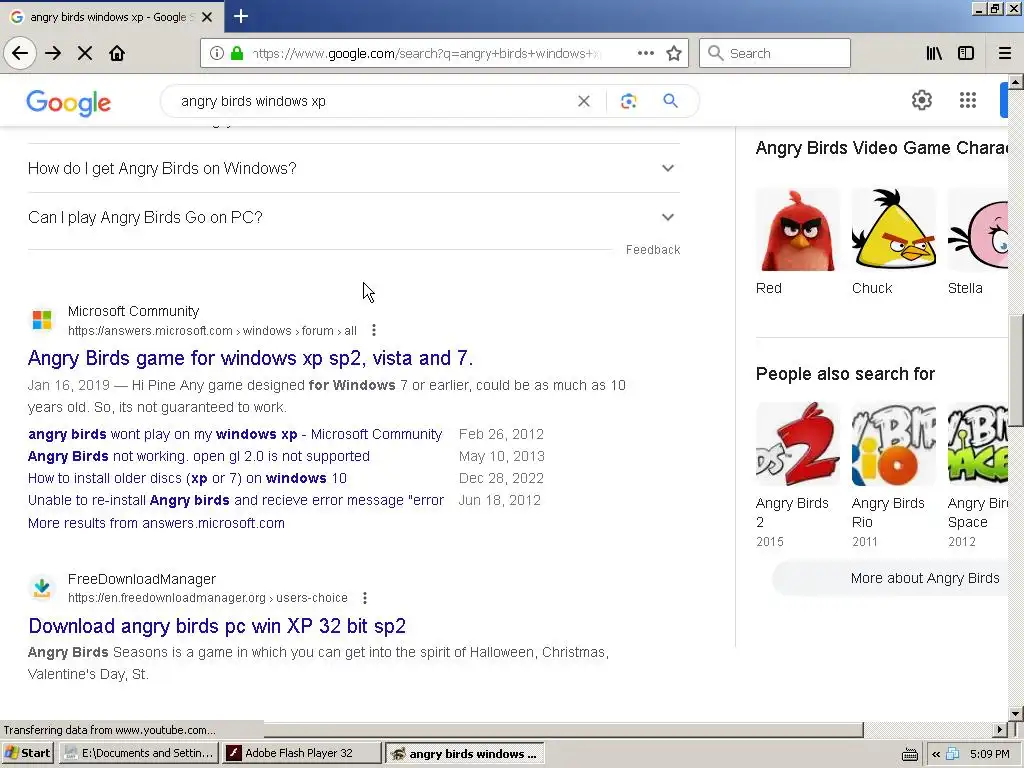Viewport: 1024px width, 768px height.
Task: Submit search with blue magnifier icon
Action: (670, 101)
